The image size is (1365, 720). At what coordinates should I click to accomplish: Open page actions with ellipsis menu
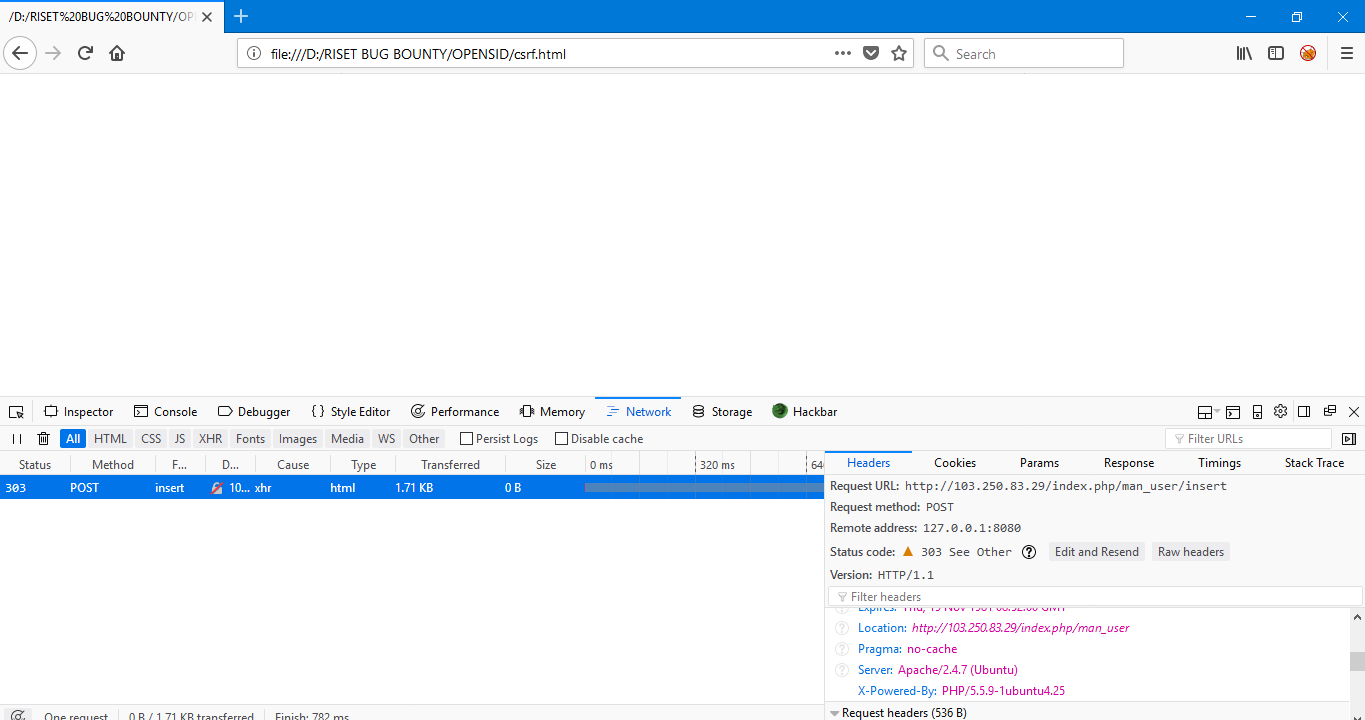click(x=843, y=52)
